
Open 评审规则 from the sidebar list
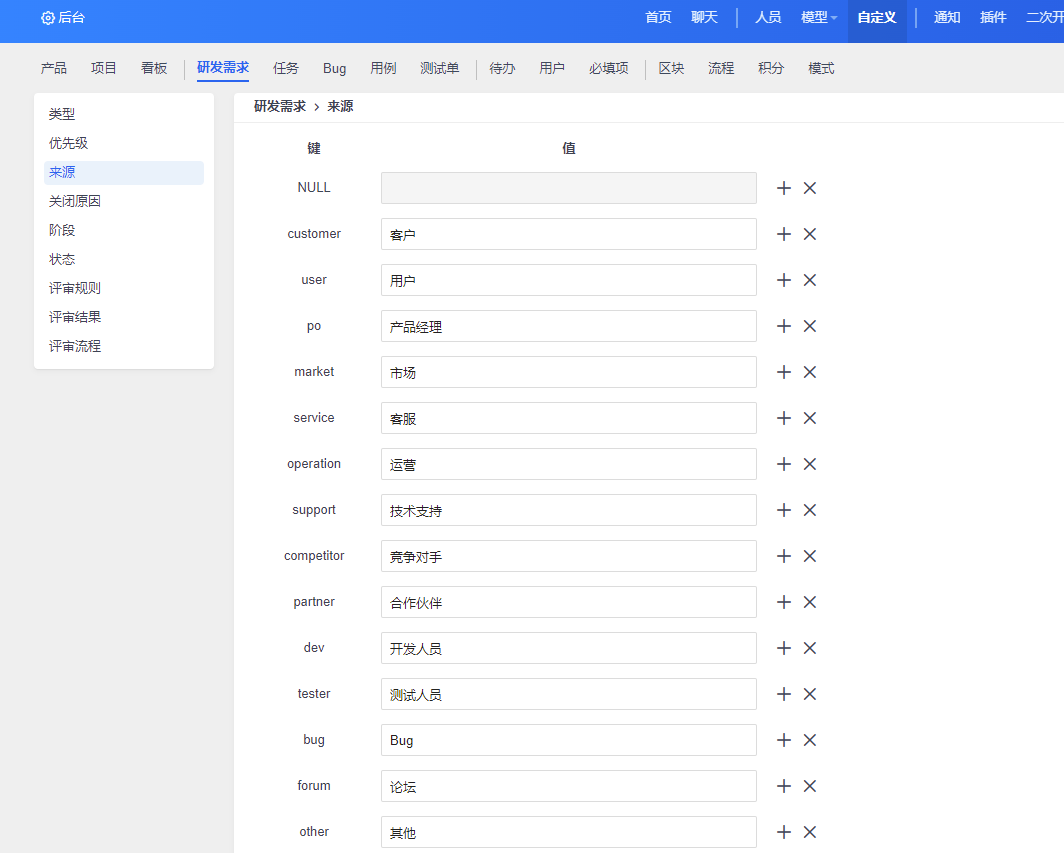click(75, 288)
